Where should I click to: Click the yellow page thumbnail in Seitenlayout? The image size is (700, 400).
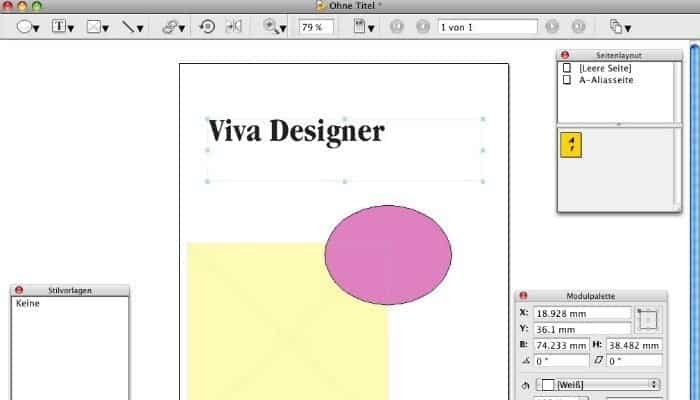tap(571, 145)
